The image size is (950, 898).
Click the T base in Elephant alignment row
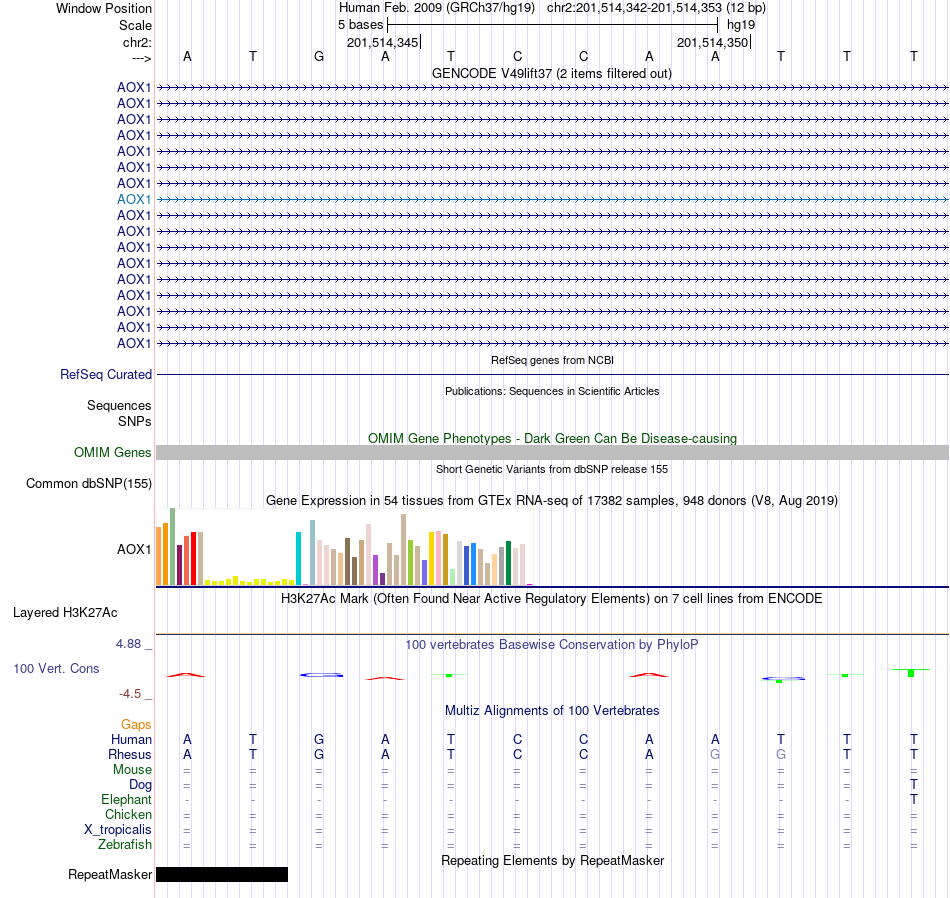click(x=914, y=800)
